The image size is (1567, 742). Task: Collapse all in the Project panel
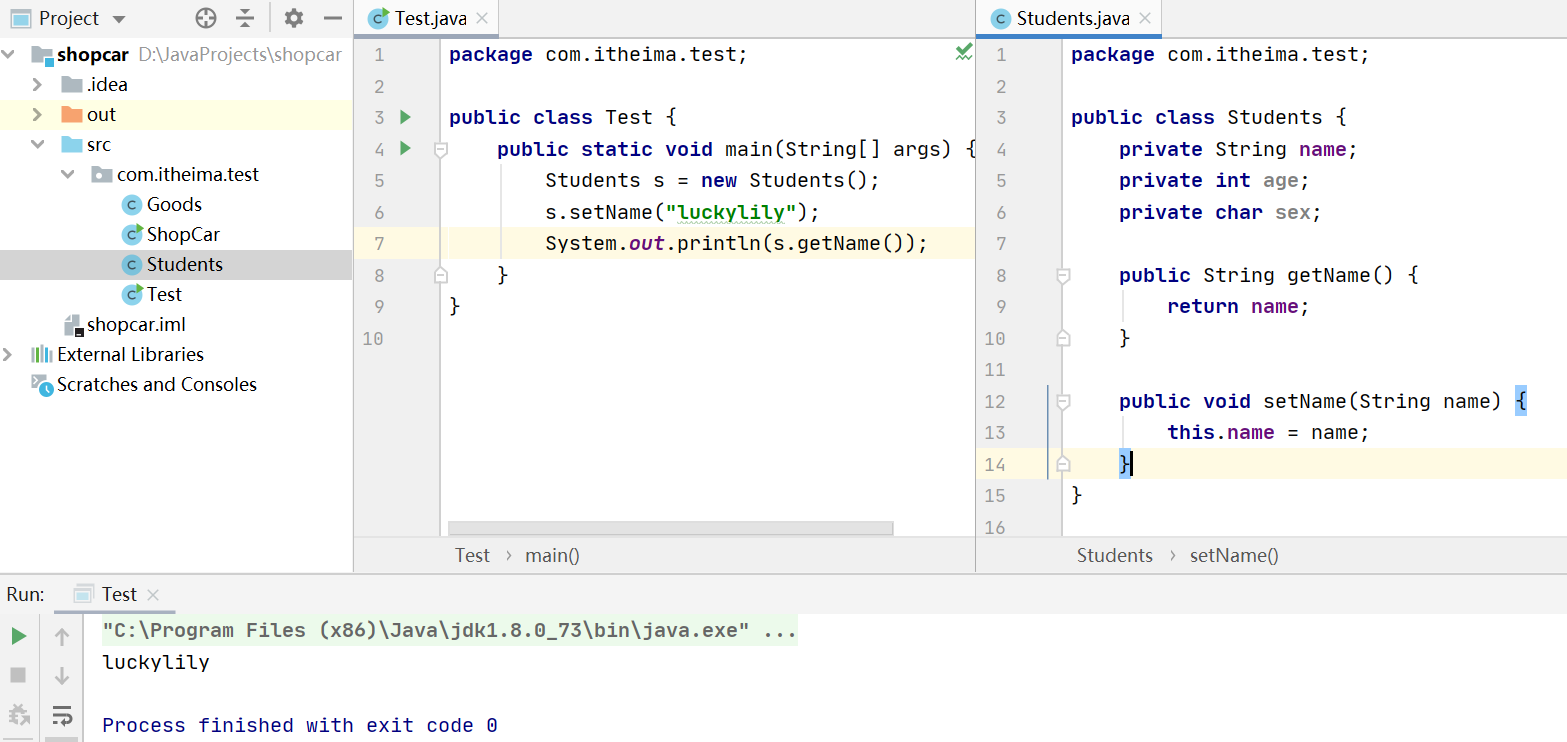tap(245, 18)
